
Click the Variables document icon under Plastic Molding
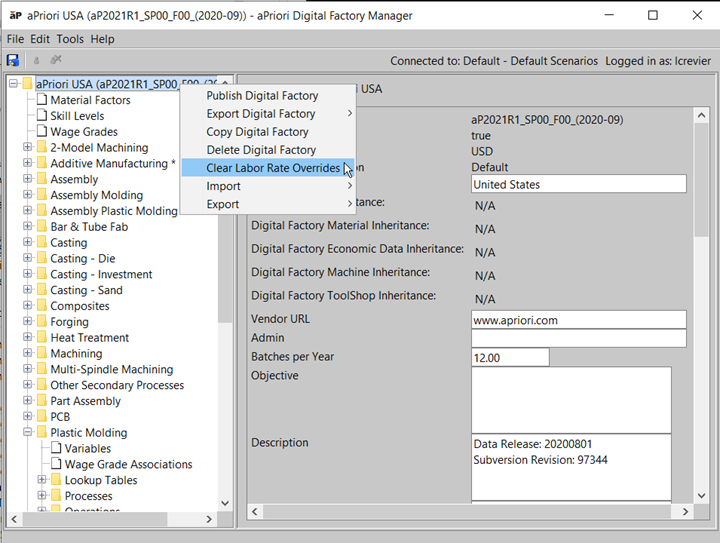(x=56, y=448)
